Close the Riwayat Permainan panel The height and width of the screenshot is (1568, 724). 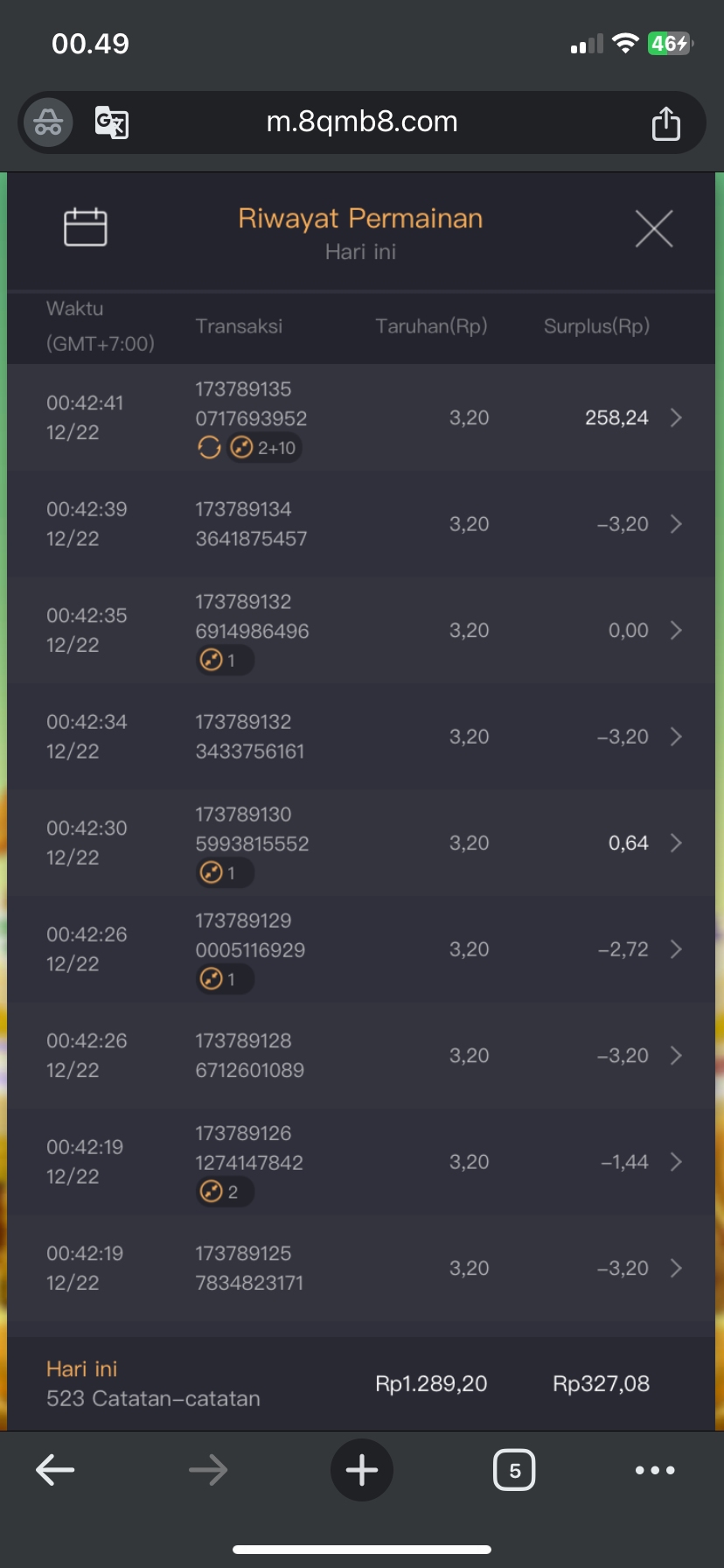(654, 229)
